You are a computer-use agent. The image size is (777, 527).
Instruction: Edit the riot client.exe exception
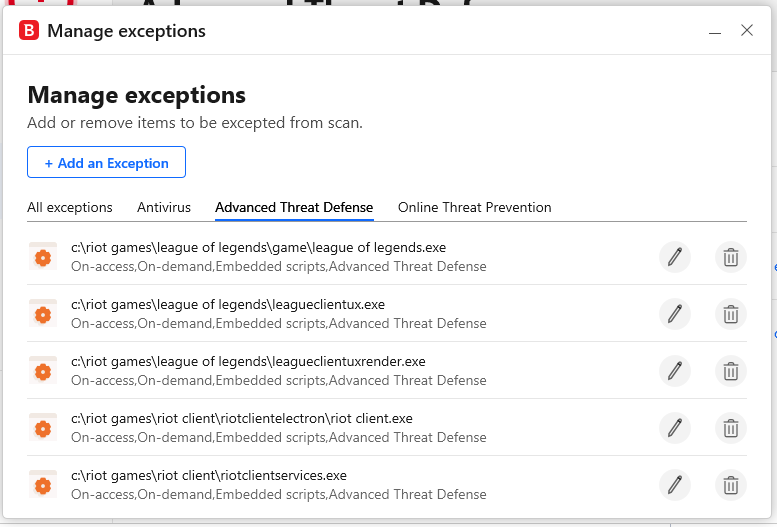coord(674,428)
